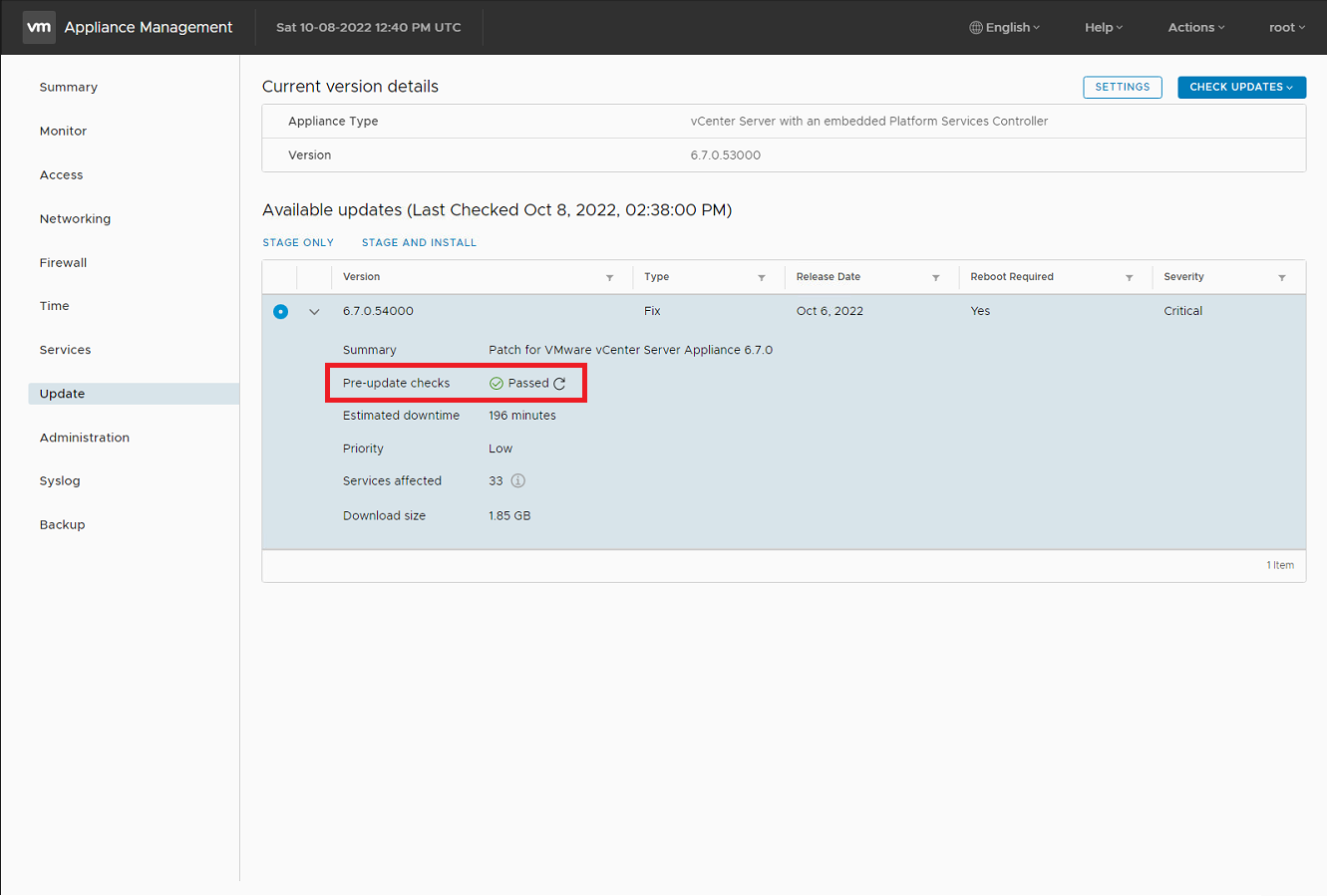Open the Syslog section
The width and height of the screenshot is (1327, 896).
[60, 481]
